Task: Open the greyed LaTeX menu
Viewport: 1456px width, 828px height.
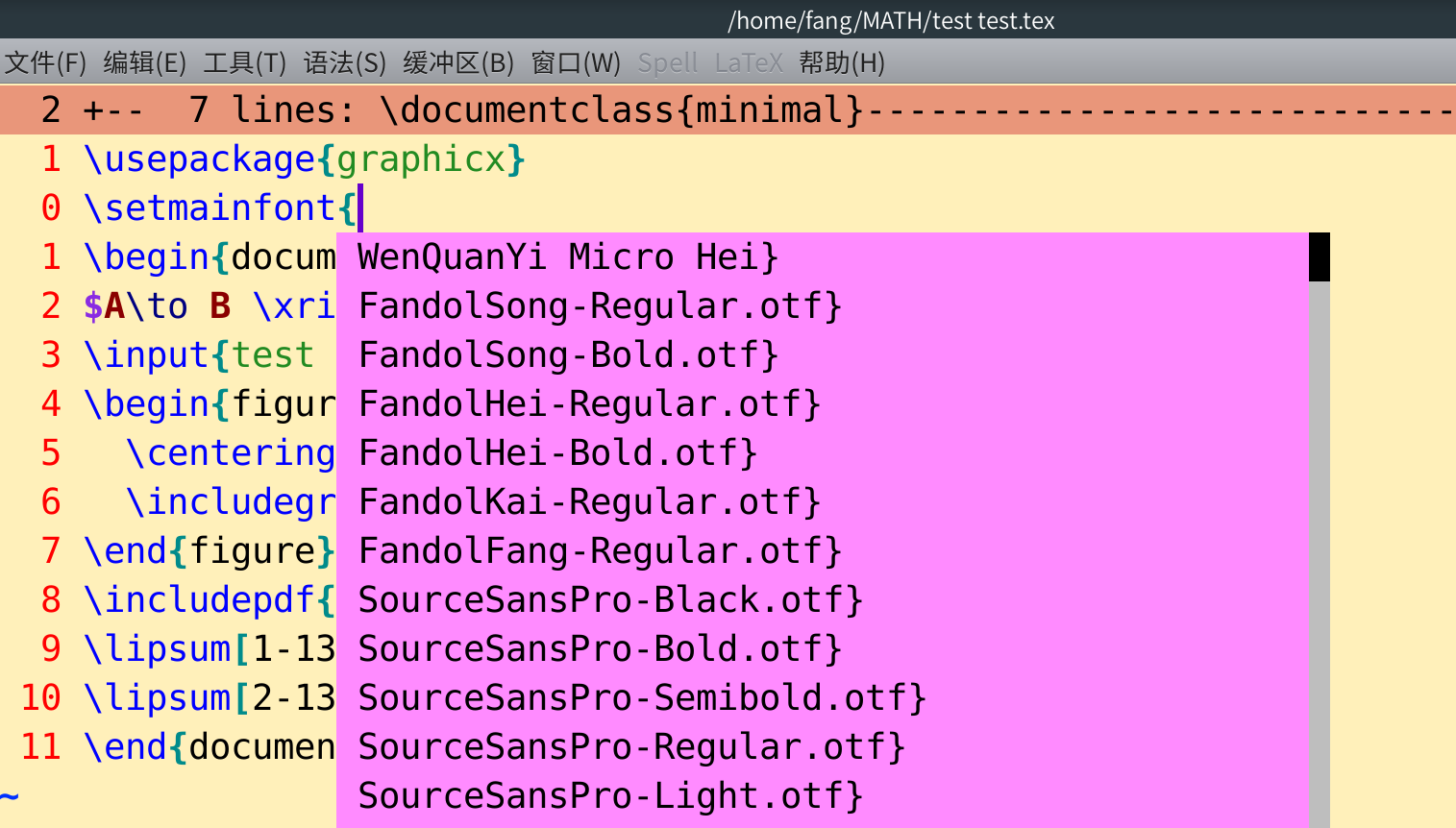Action: pos(749,63)
